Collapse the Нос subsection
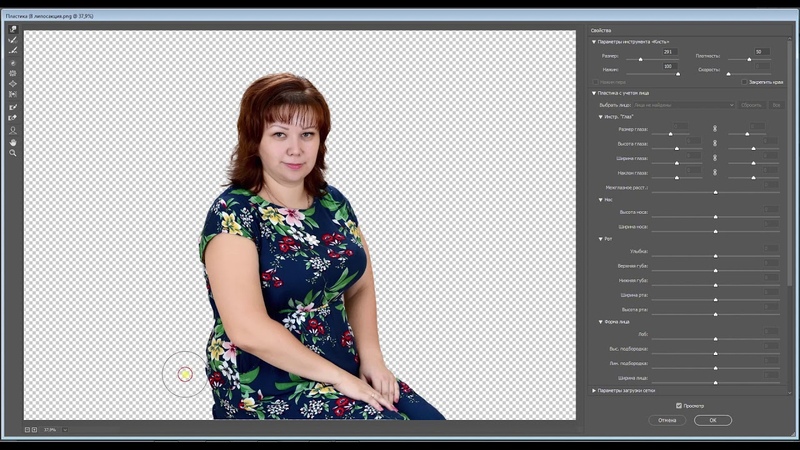The image size is (800, 450). [601, 199]
